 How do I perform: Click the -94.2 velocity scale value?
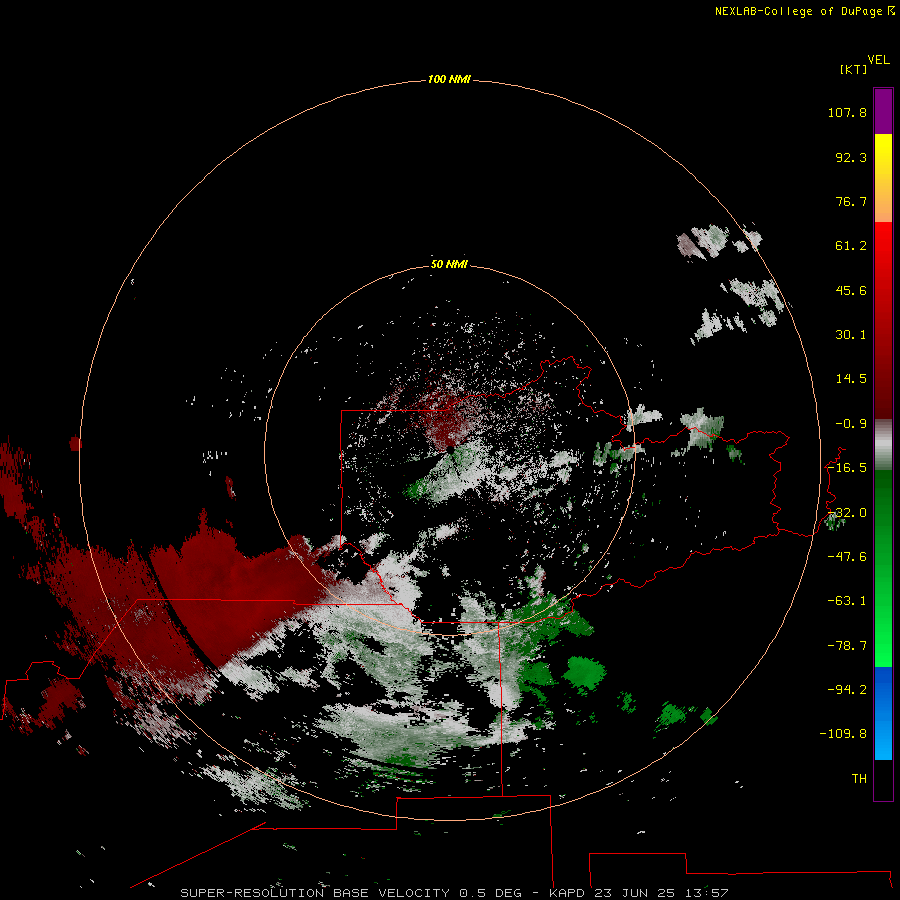[847, 689]
